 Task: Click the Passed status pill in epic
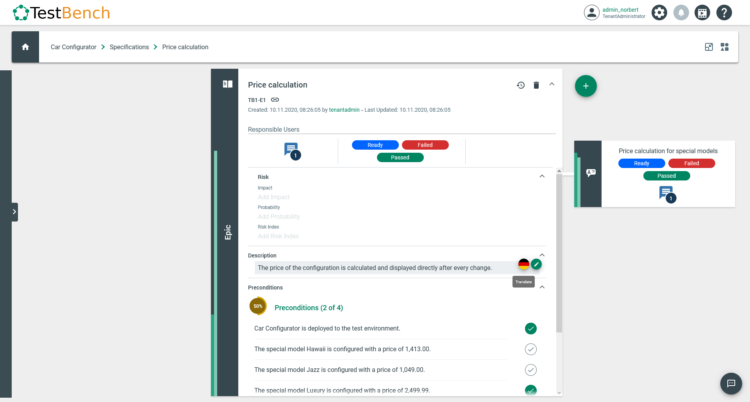tap(400, 157)
